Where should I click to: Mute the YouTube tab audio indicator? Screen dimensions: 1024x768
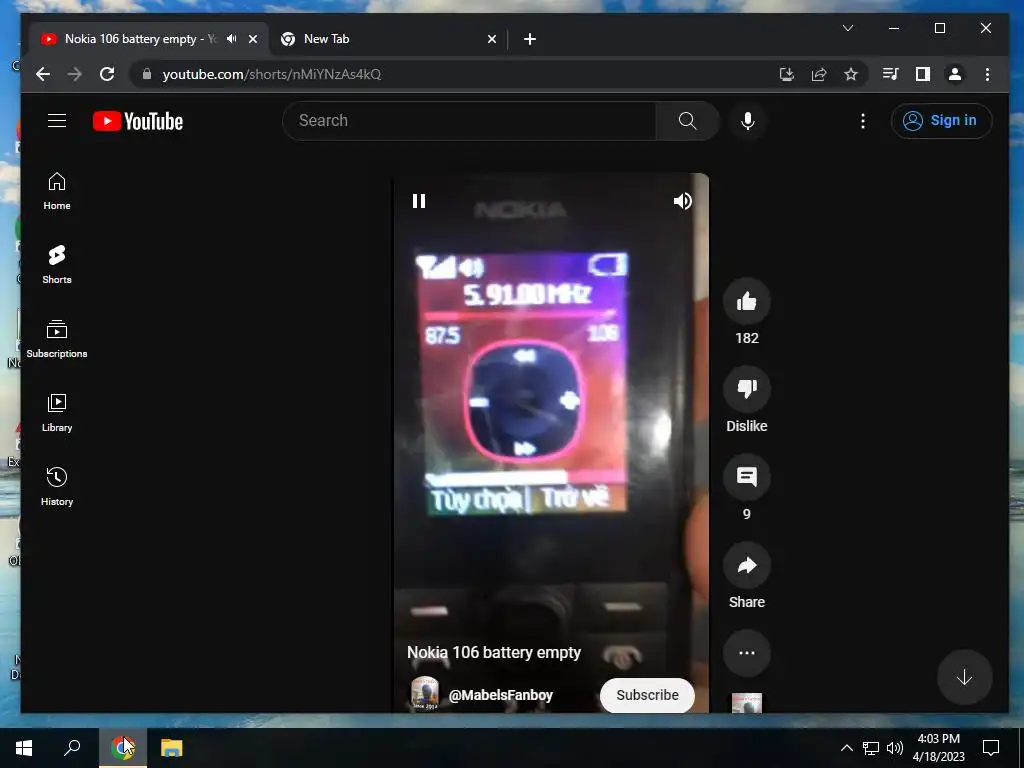click(232, 39)
